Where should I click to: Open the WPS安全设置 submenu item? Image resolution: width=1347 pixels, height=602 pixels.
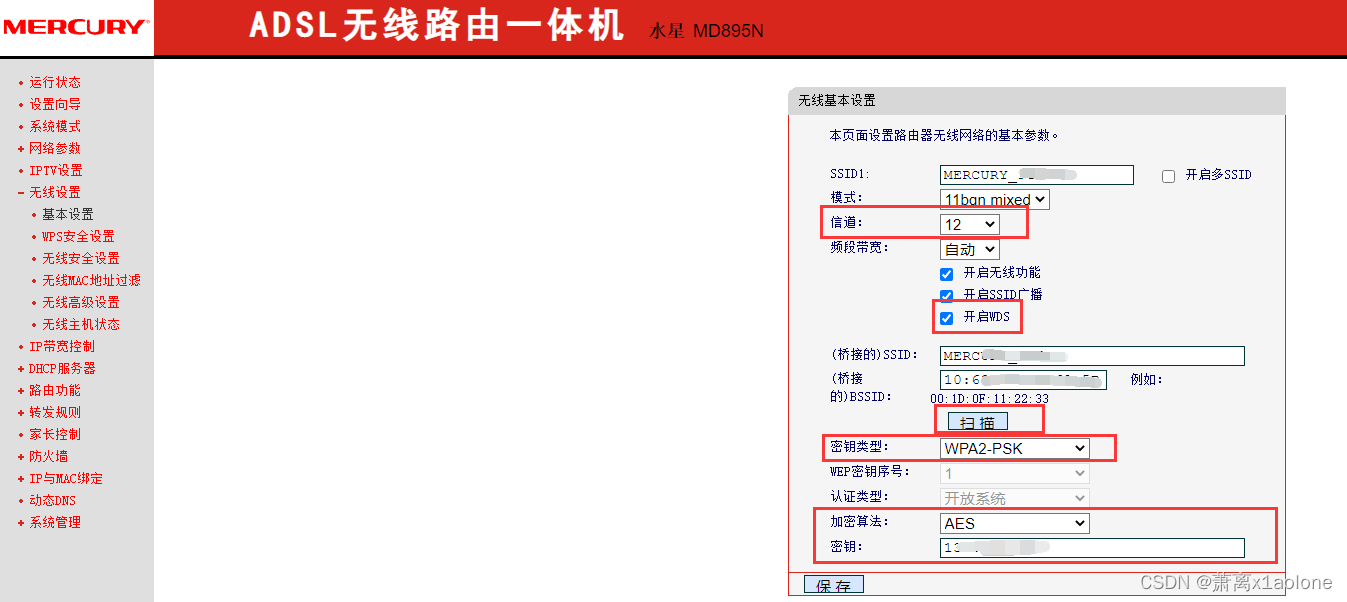[x=78, y=236]
